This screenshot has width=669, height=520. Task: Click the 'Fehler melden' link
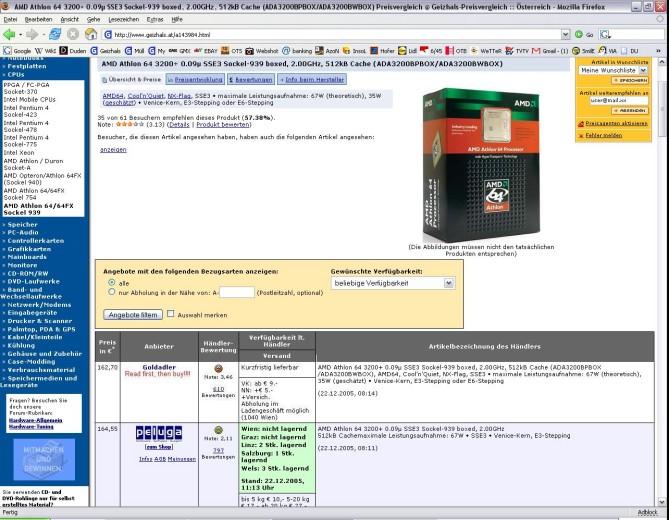point(604,135)
